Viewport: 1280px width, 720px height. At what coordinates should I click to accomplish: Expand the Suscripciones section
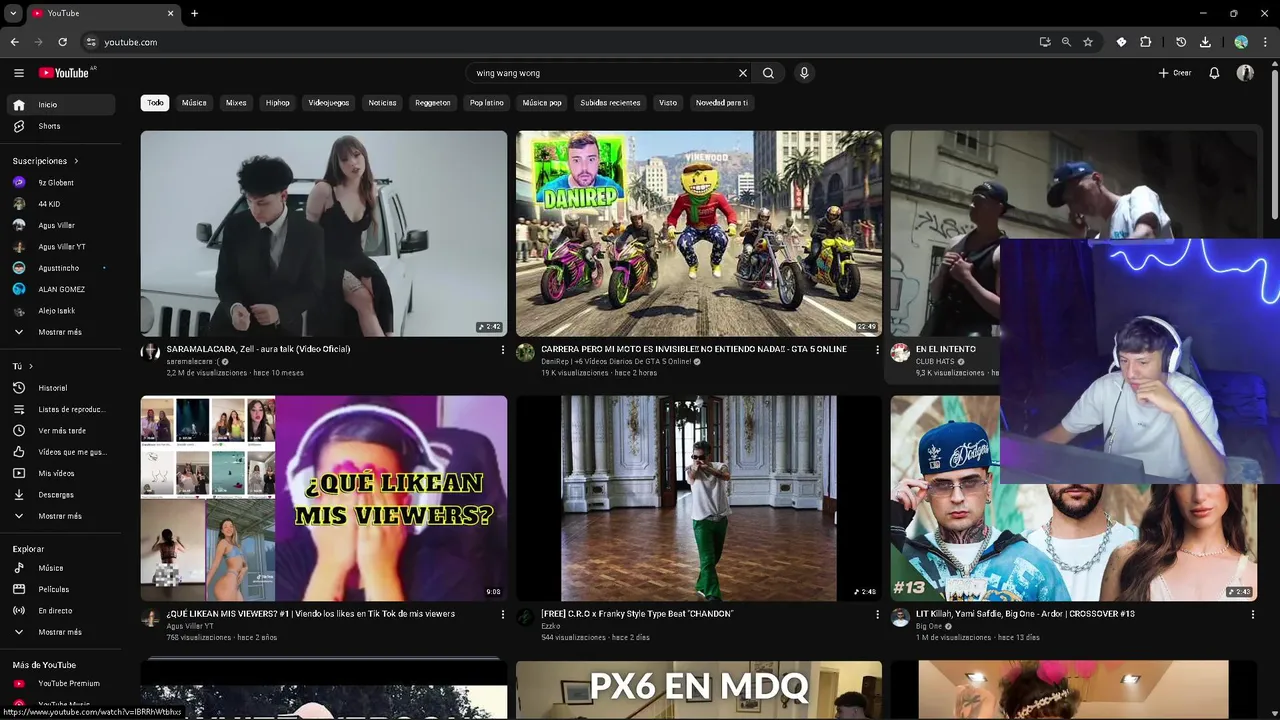tap(46, 161)
